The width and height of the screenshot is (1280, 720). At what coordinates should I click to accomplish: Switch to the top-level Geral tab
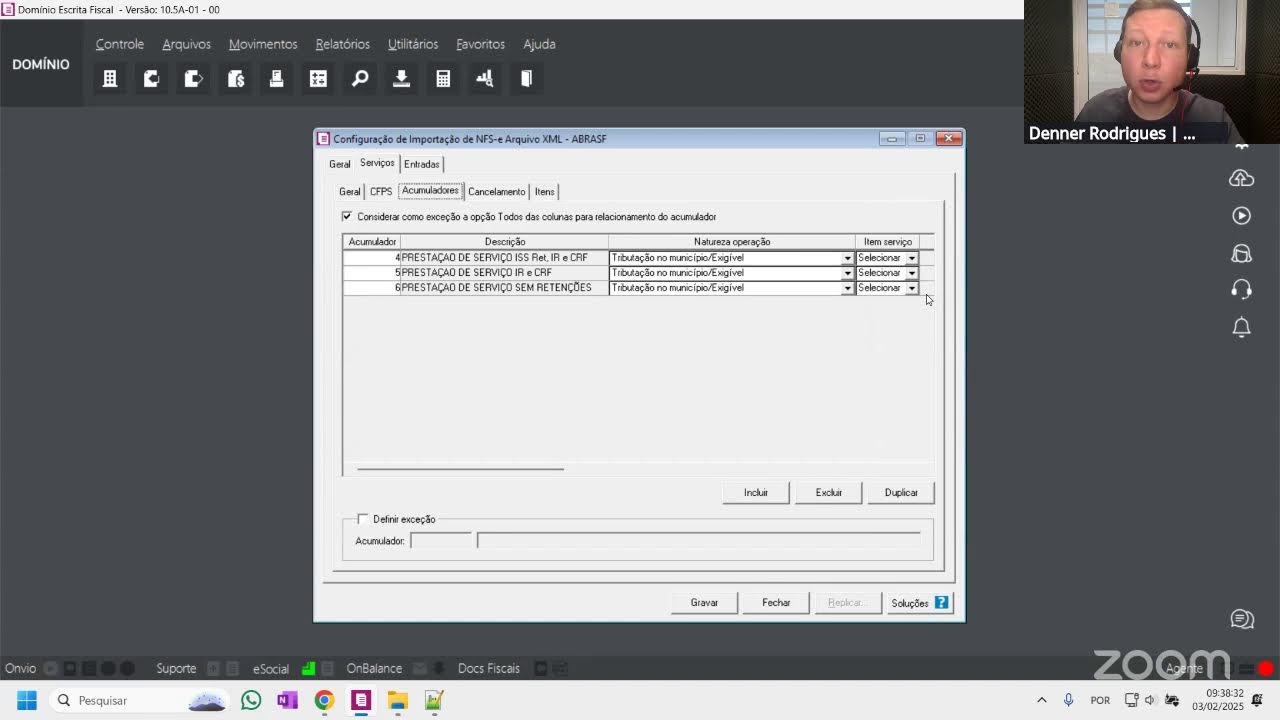click(340, 164)
